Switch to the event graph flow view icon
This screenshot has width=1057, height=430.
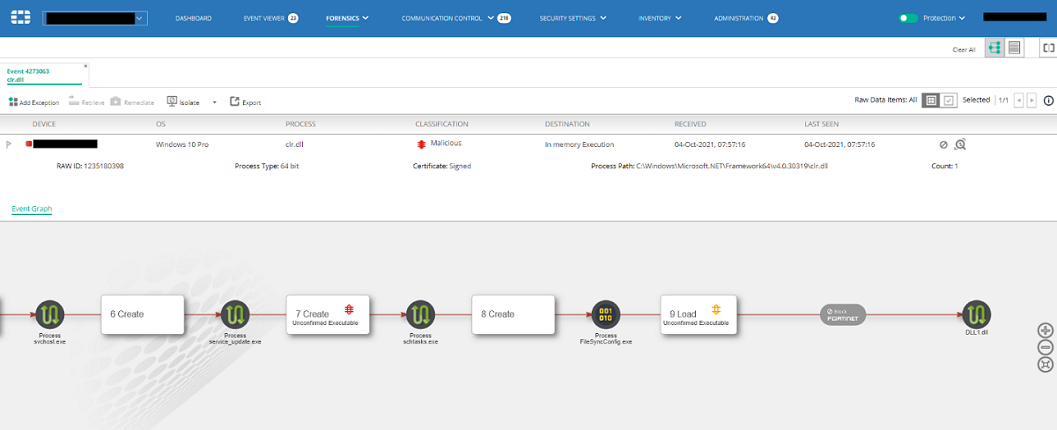click(994, 48)
